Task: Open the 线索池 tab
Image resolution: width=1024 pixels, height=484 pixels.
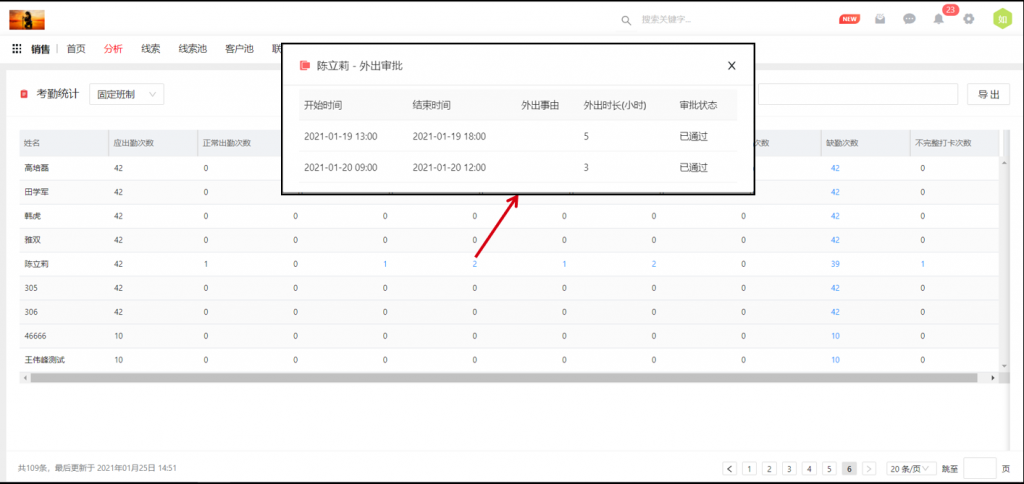Action: 193,49
